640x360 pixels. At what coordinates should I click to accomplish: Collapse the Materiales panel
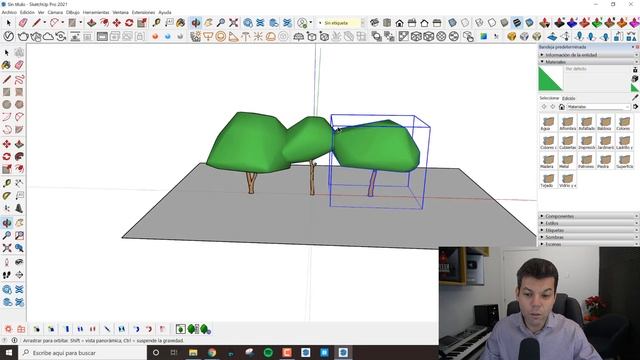point(588,62)
